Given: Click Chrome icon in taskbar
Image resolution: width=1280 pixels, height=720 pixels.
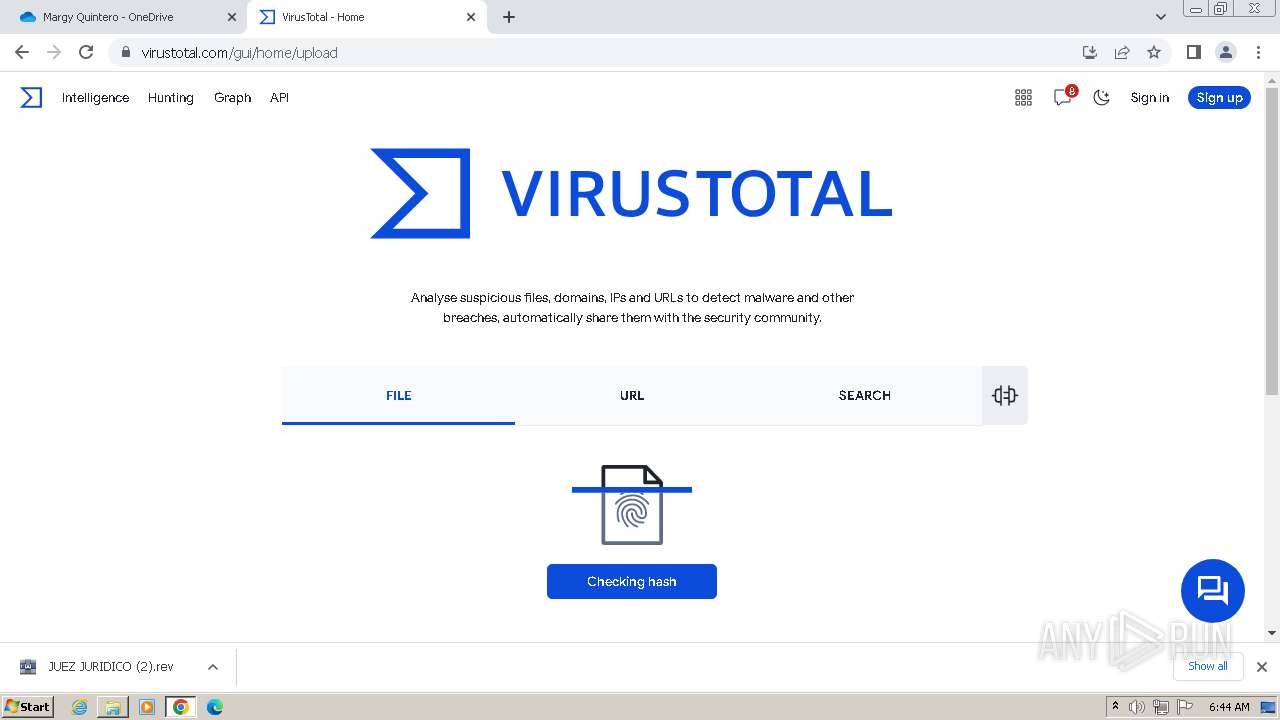Looking at the screenshot, I should coord(181,707).
